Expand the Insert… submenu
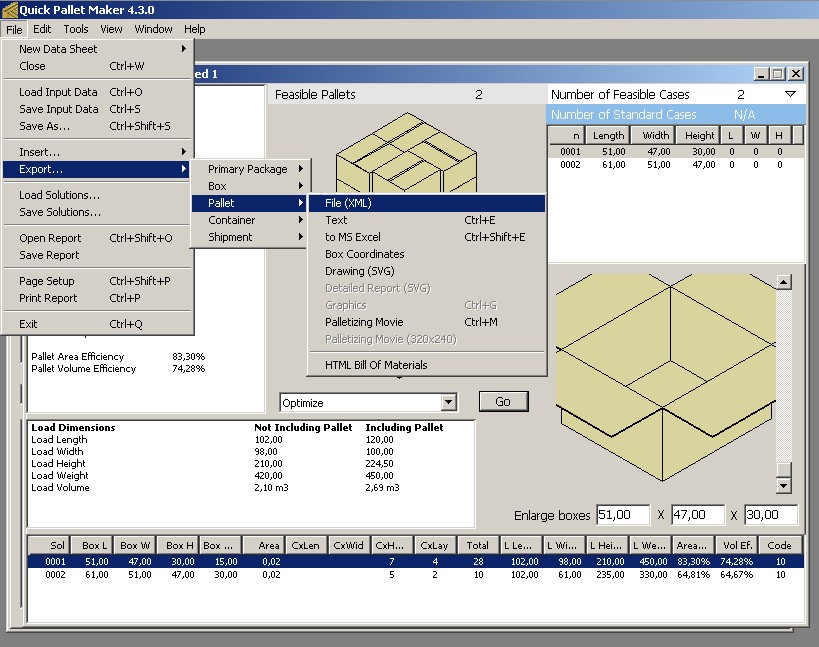Screen dimensions: 819x647 tap(97, 152)
